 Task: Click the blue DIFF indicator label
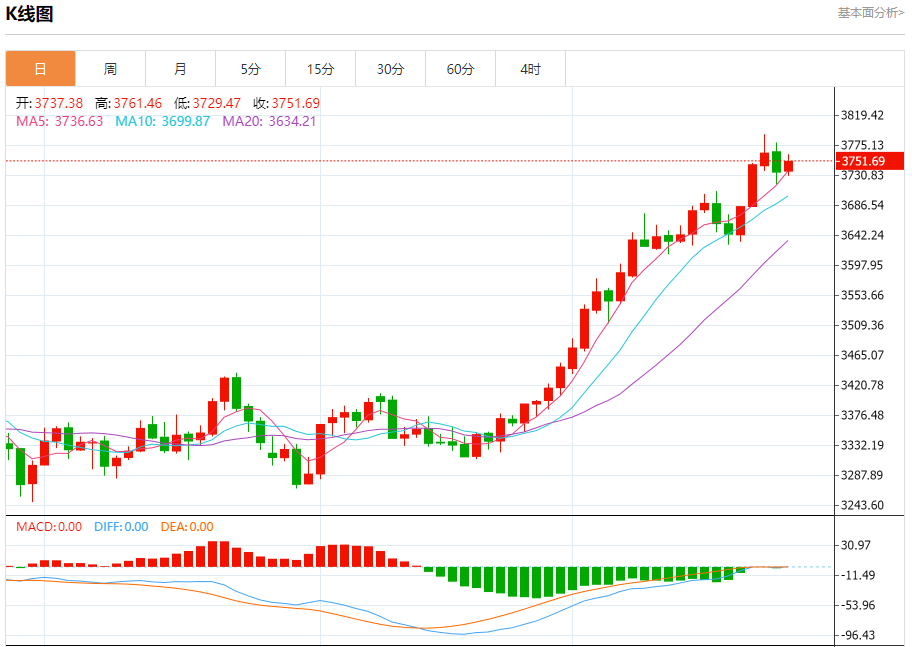pyautogui.click(x=121, y=527)
